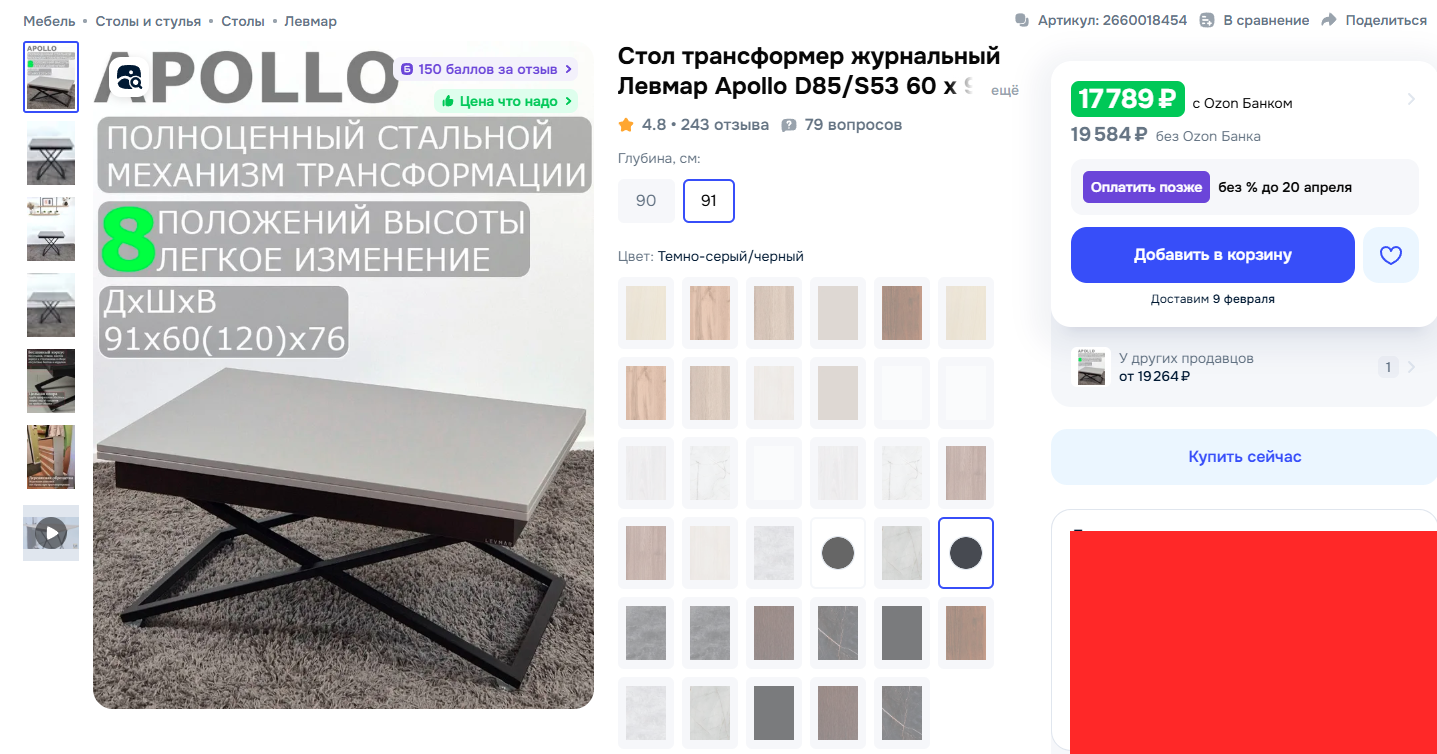Expand the У других продавцов offers

[1244, 367]
